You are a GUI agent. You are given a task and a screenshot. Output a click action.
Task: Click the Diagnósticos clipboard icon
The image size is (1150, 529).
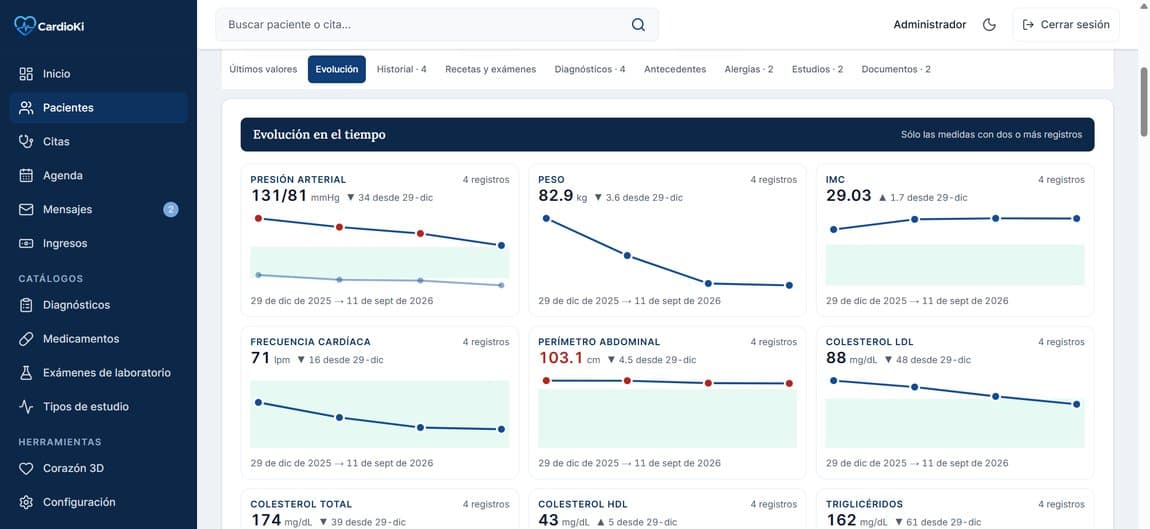26,304
